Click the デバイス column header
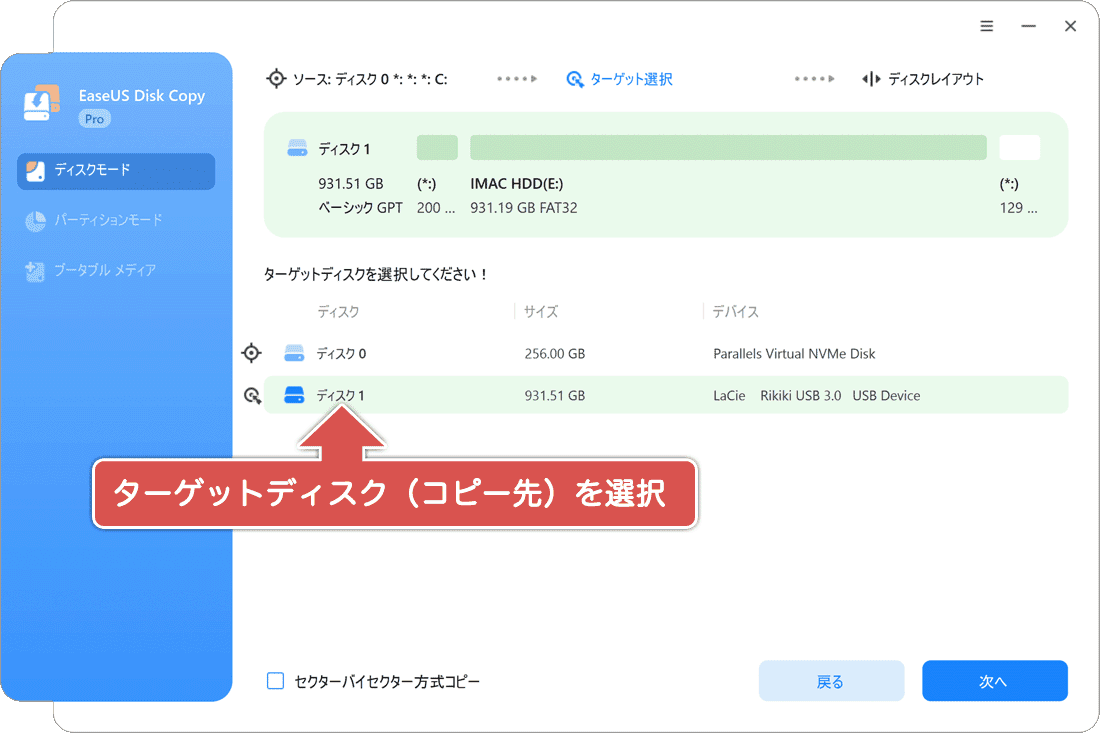This screenshot has height=733, width=1100. click(x=736, y=311)
